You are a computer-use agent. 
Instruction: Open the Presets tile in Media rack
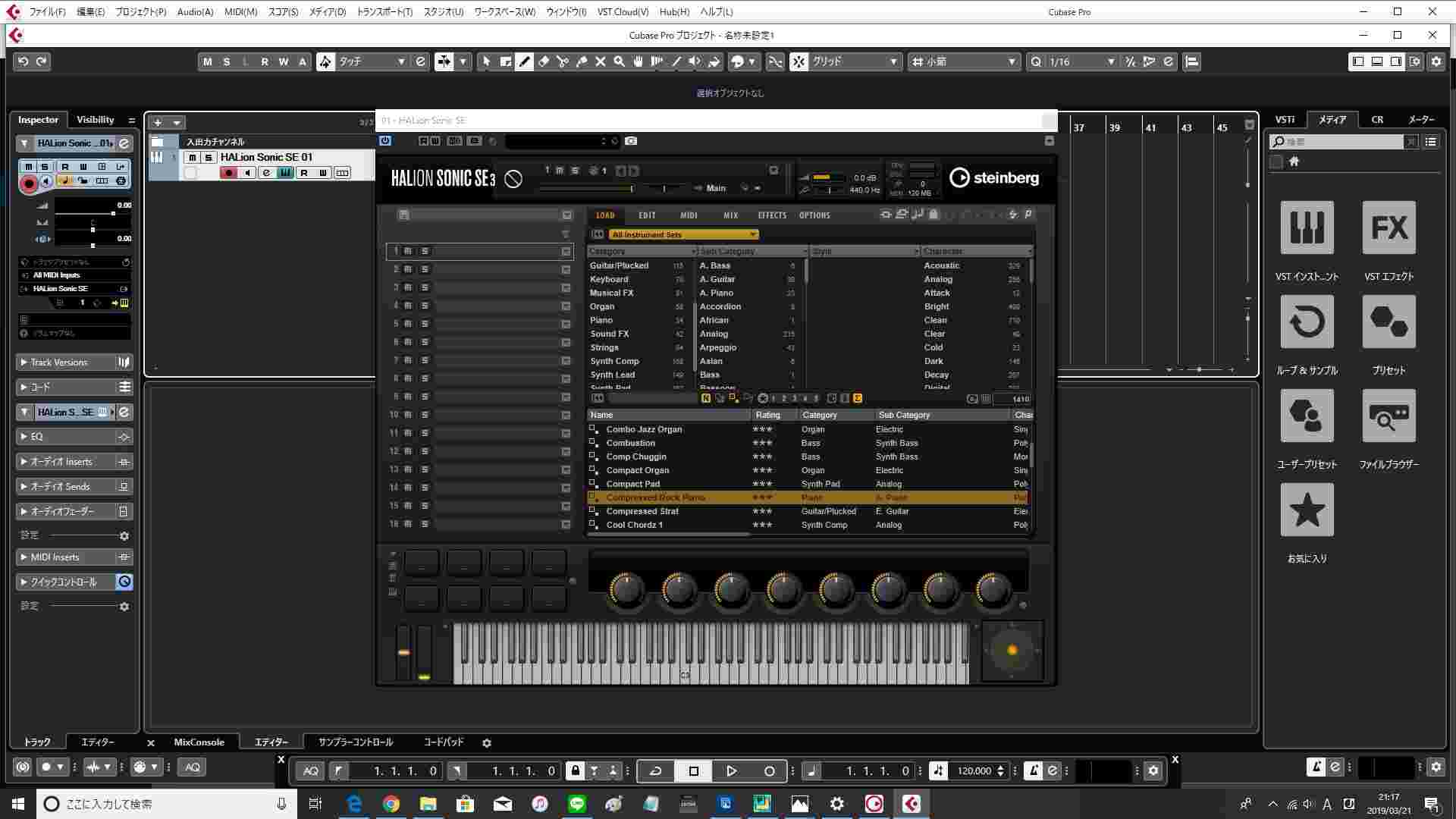tap(1389, 322)
